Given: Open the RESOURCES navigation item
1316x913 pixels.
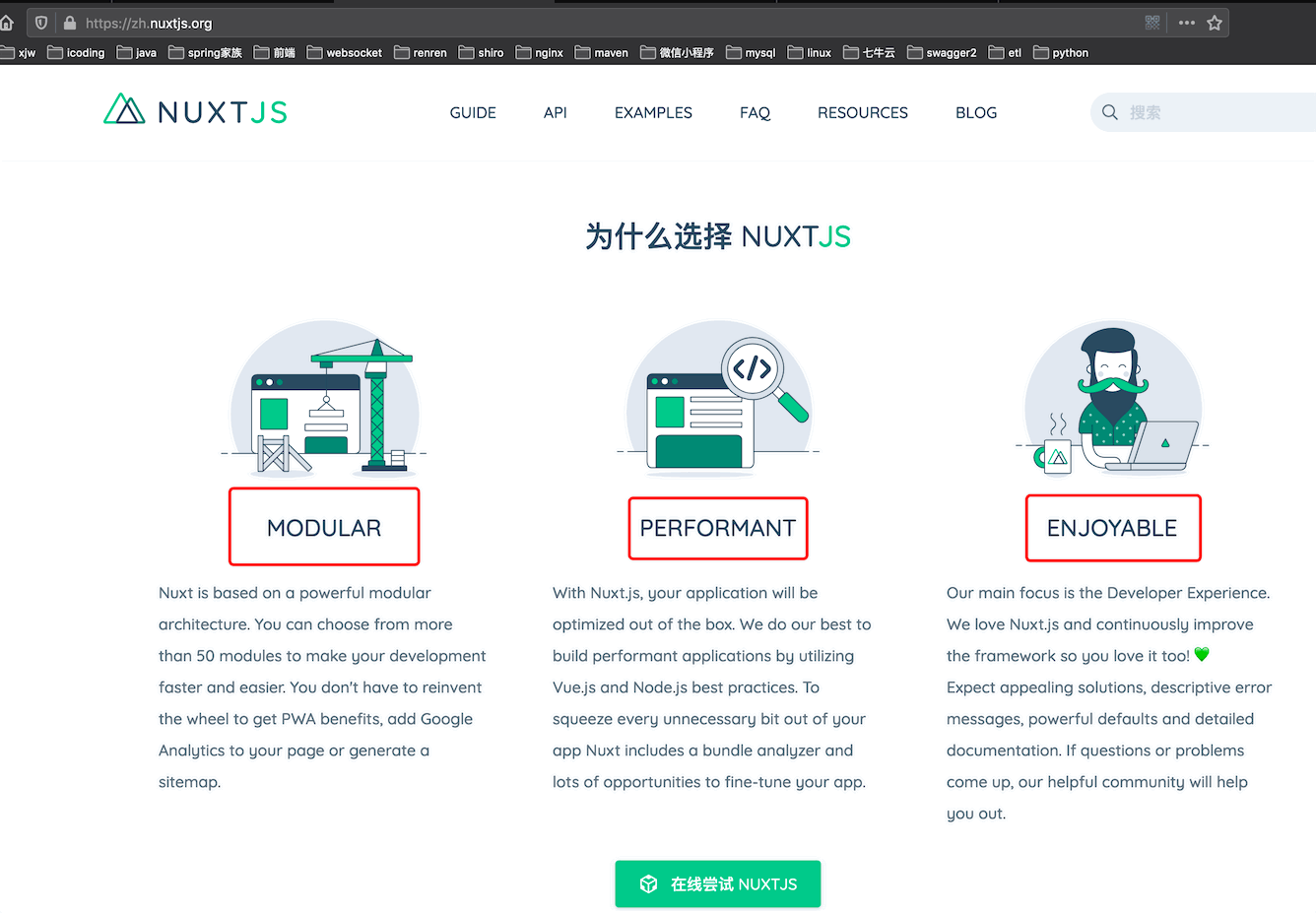Looking at the screenshot, I should tap(863, 112).
